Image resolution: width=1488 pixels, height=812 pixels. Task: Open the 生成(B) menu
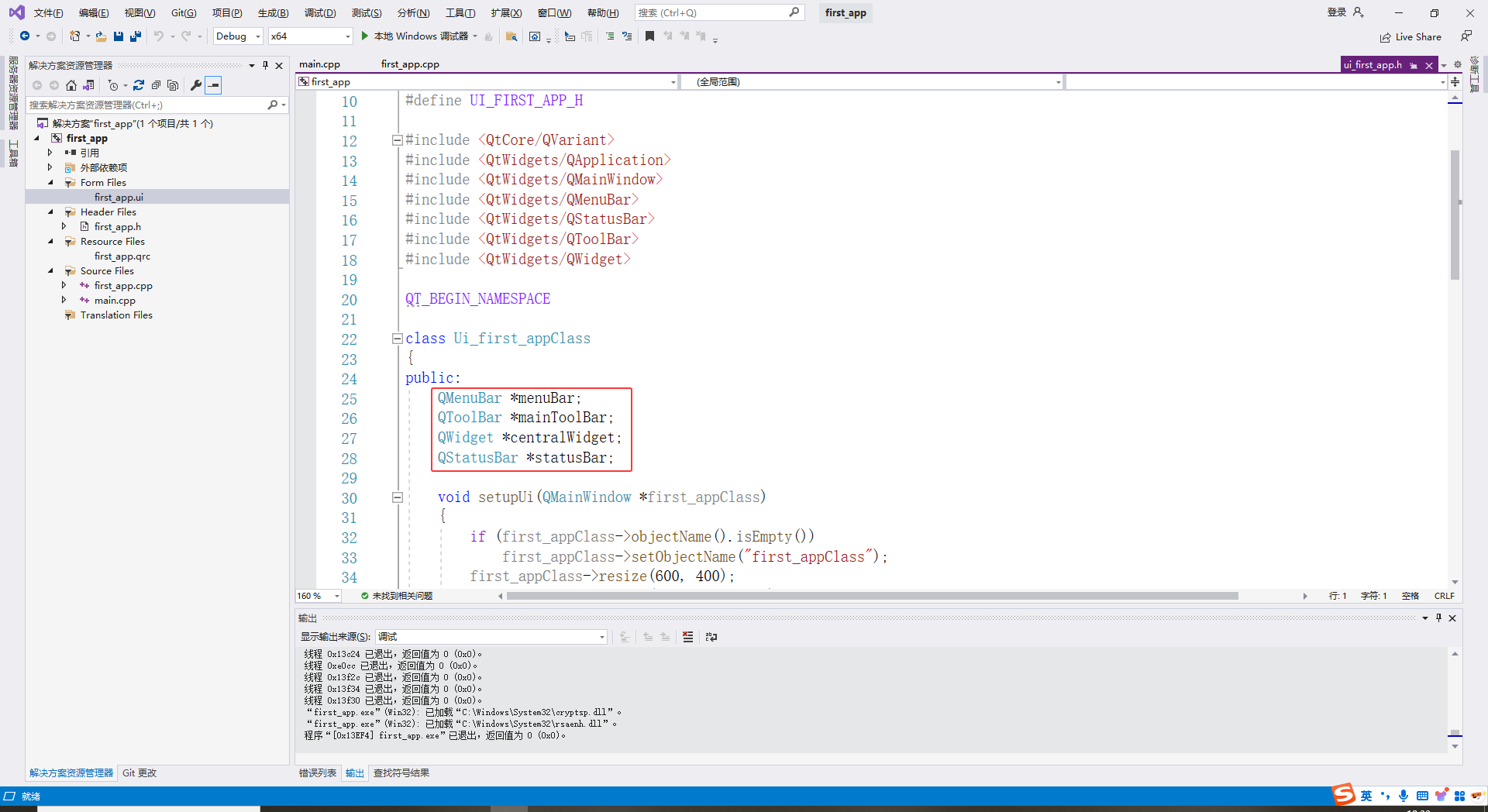[x=273, y=12]
